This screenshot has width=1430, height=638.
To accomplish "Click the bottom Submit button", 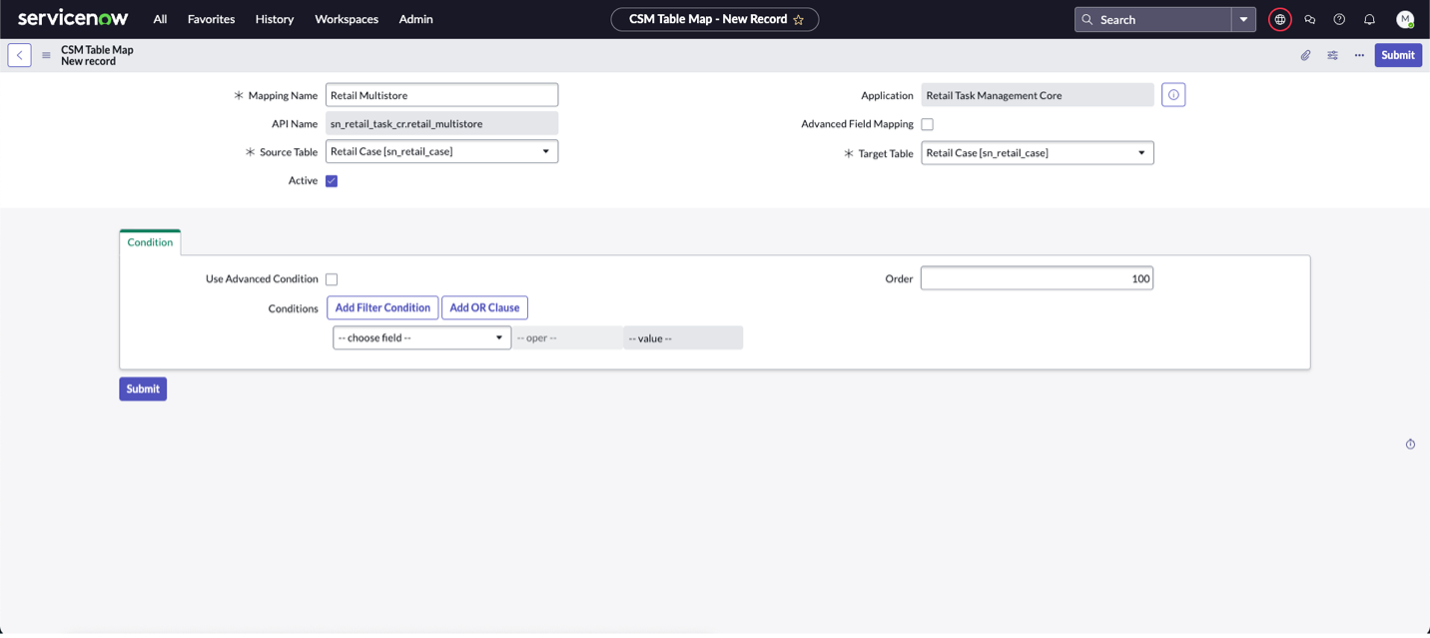I will pos(143,389).
